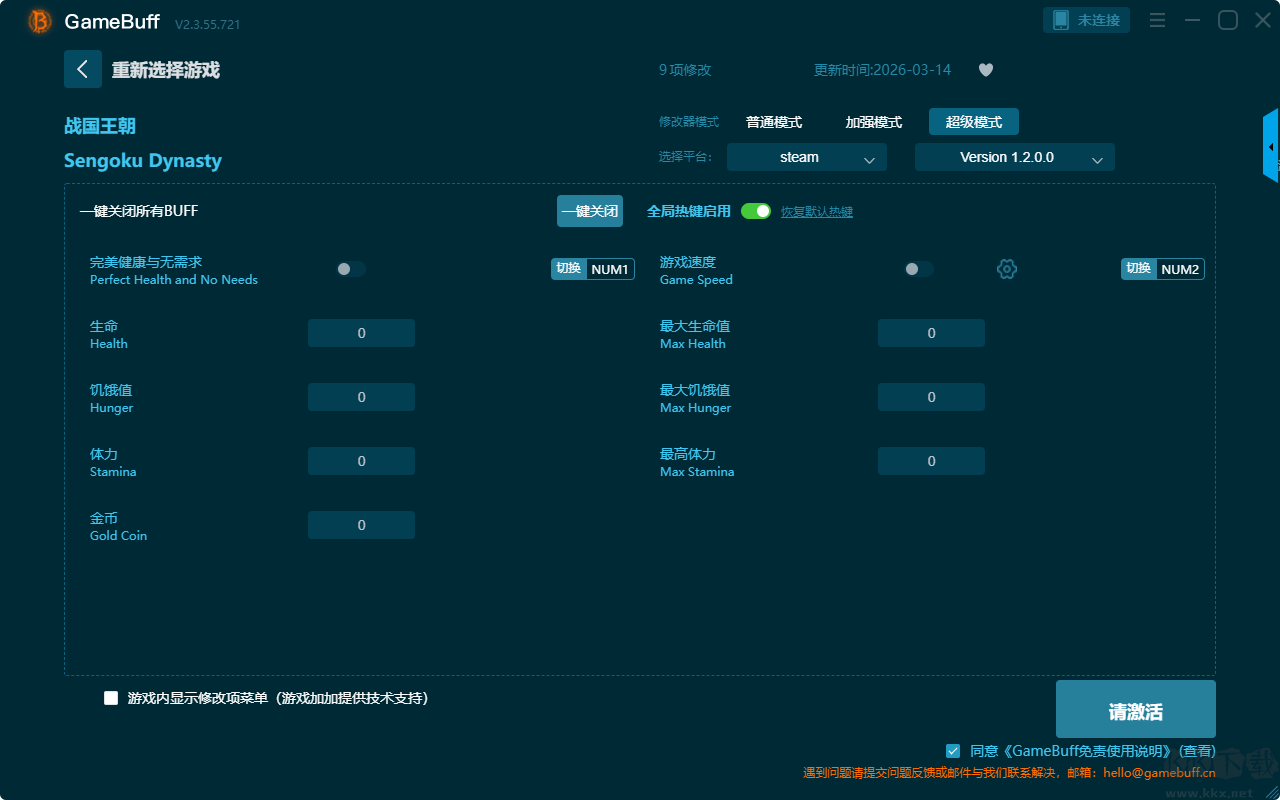Click the Health value field

point(361,333)
